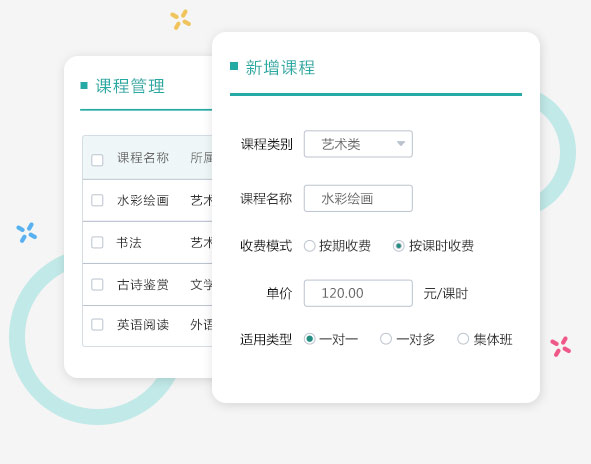Click the blue sparkle decoration on left
Viewport: 591px width, 464px height.
[26, 233]
